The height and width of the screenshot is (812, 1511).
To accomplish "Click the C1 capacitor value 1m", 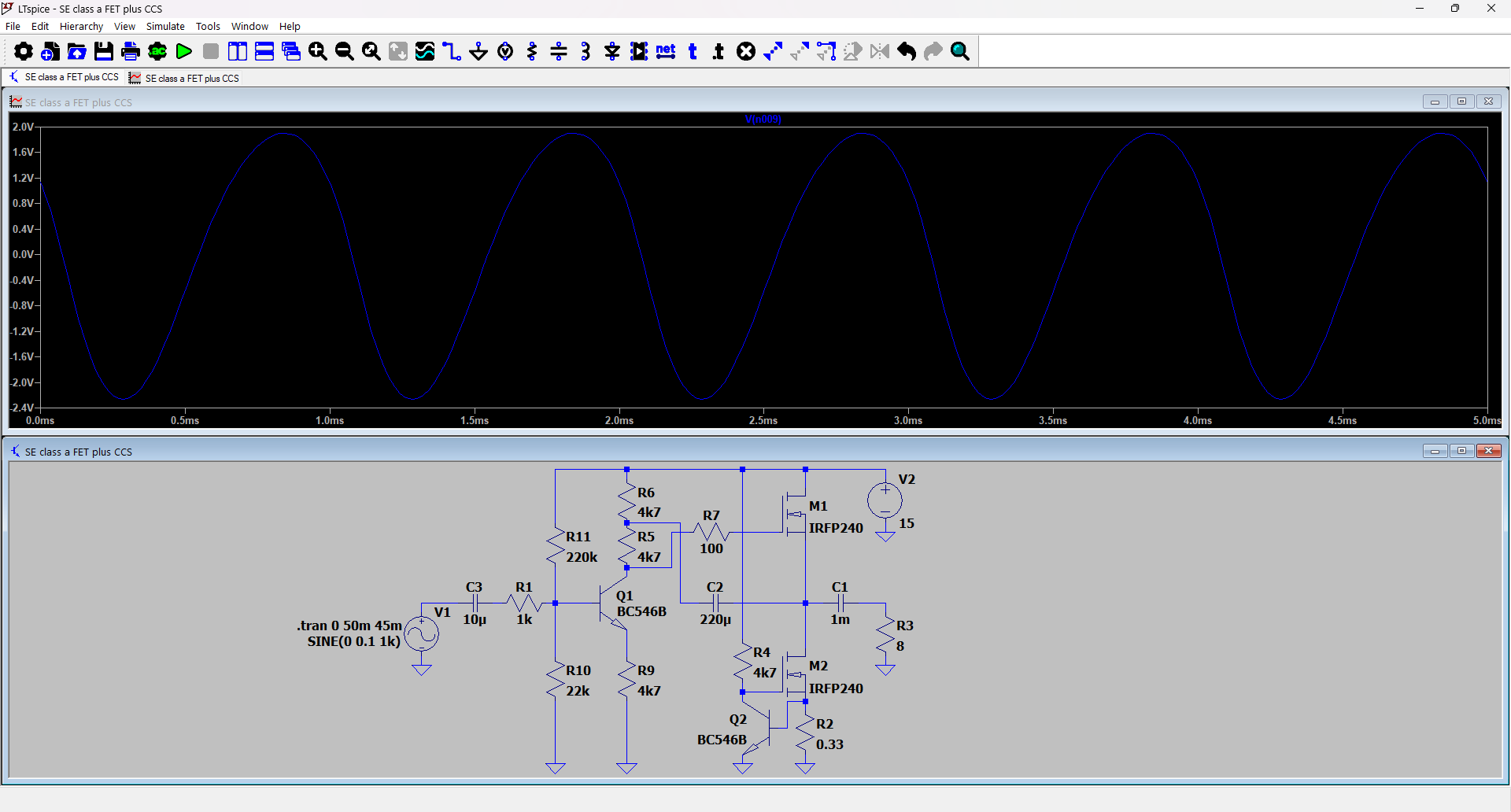I will pos(840,619).
